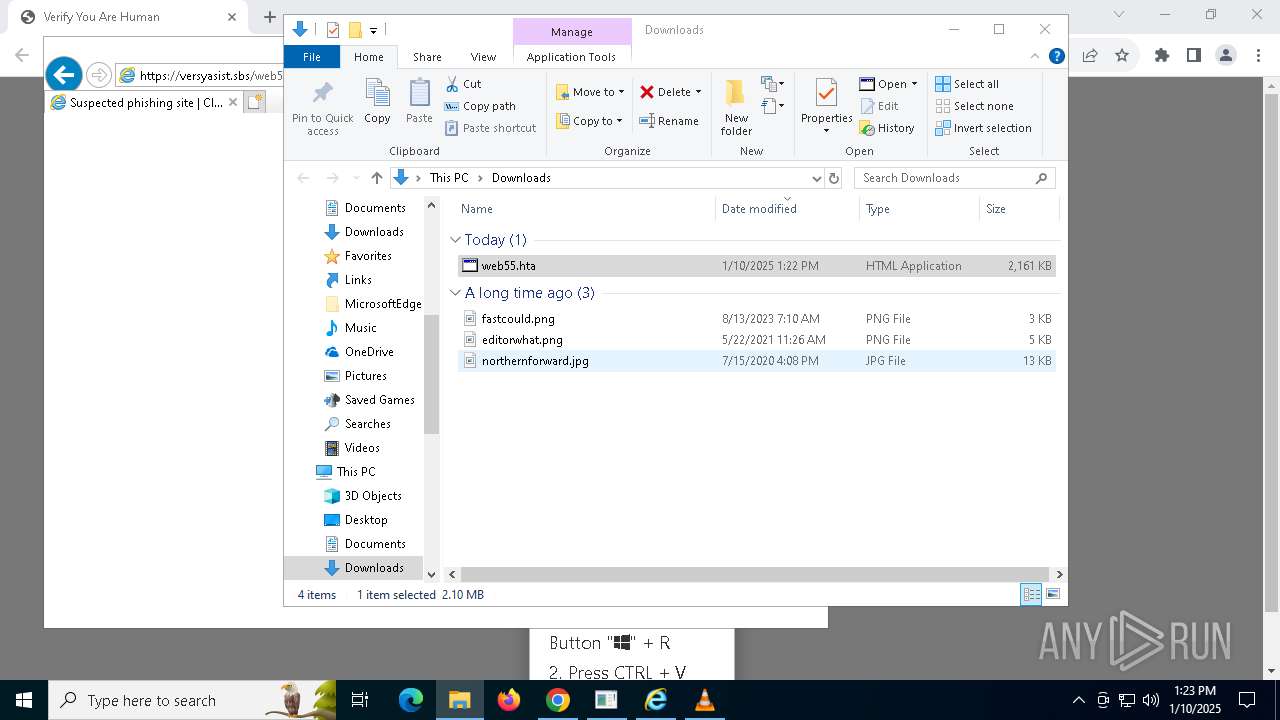
Task: Open the Copy to dropdown
Action: pyautogui.click(x=590, y=121)
